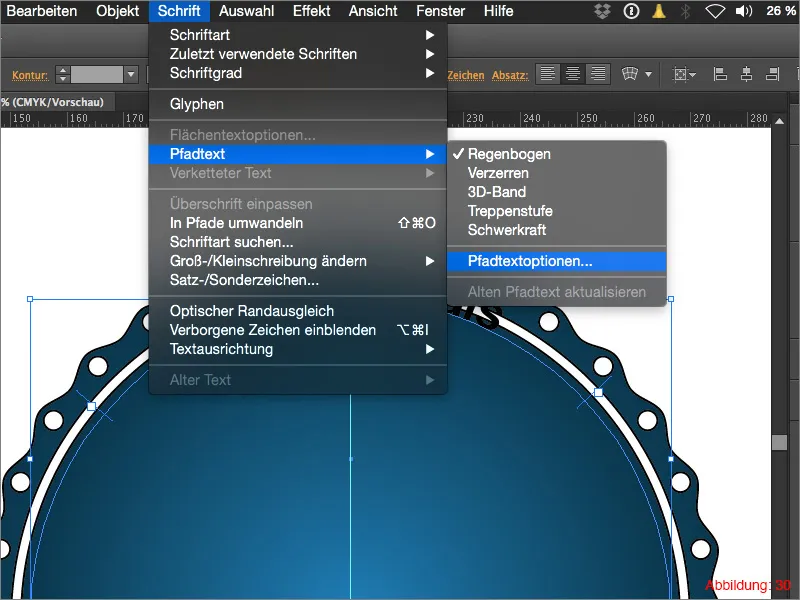Open the envelope warp dropdown arrow
Screen dimensions: 800x600
pyautogui.click(x=648, y=74)
